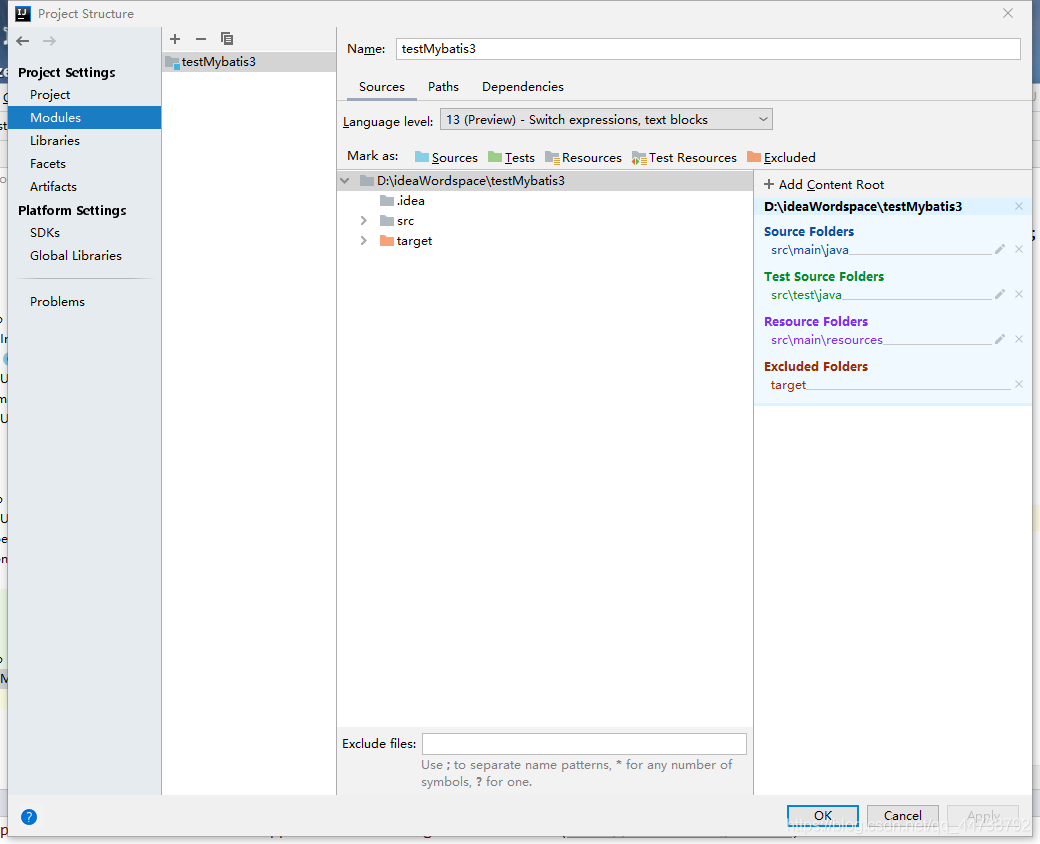Go back with the left arrow icon

pos(23,41)
